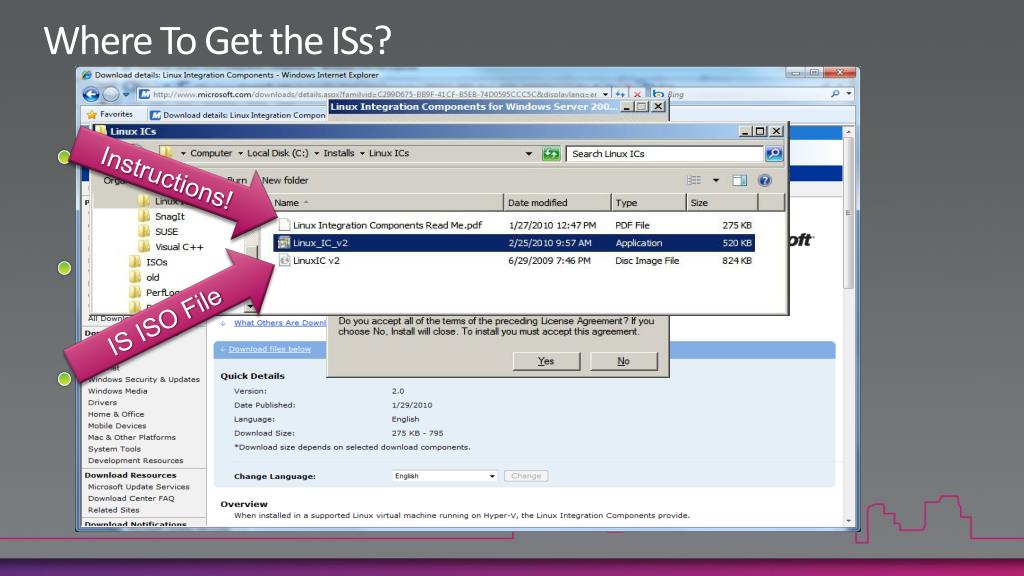Open the Drivers sidebar link

click(x=103, y=402)
